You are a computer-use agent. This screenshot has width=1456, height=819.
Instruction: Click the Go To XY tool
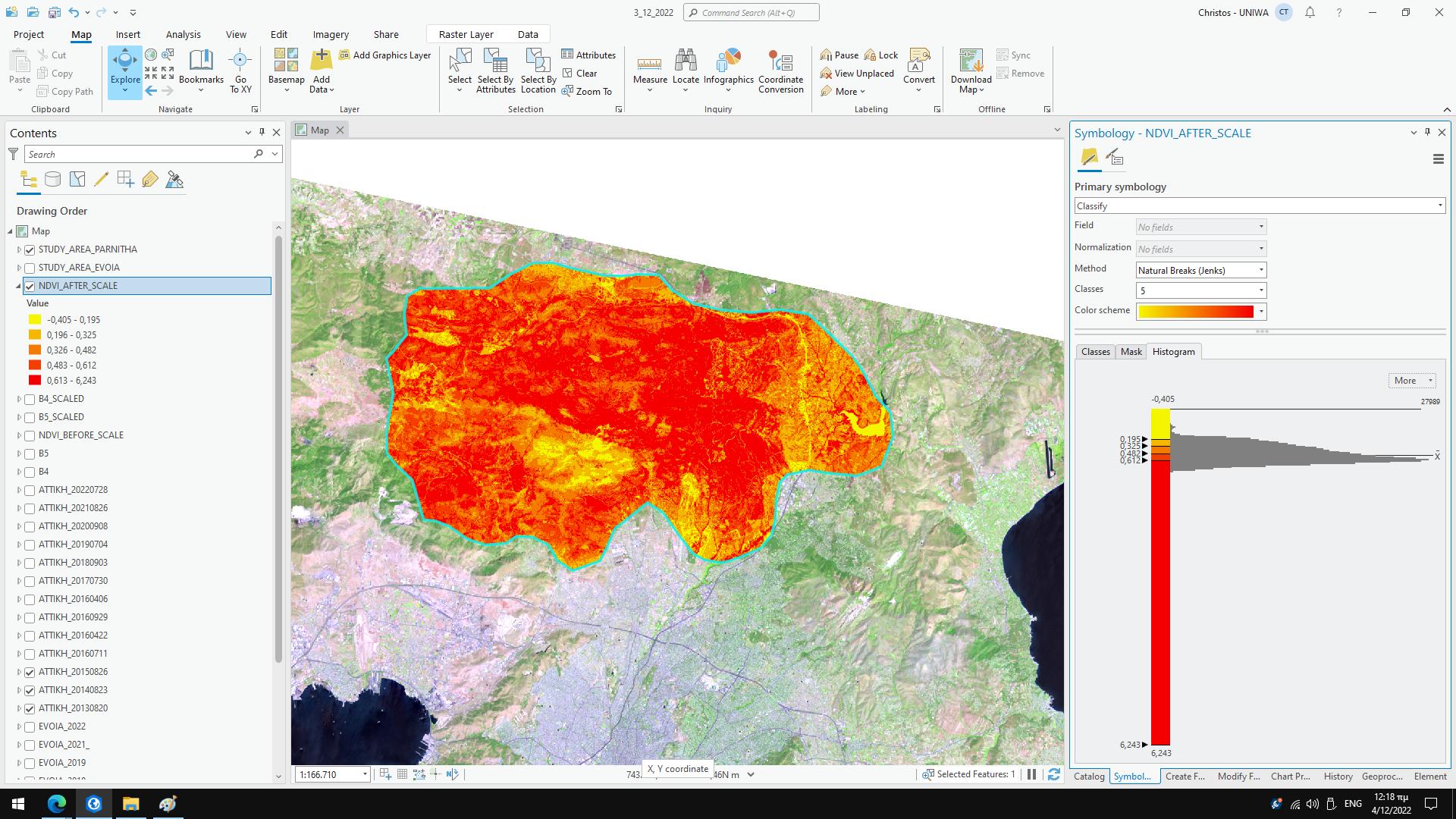point(240,71)
